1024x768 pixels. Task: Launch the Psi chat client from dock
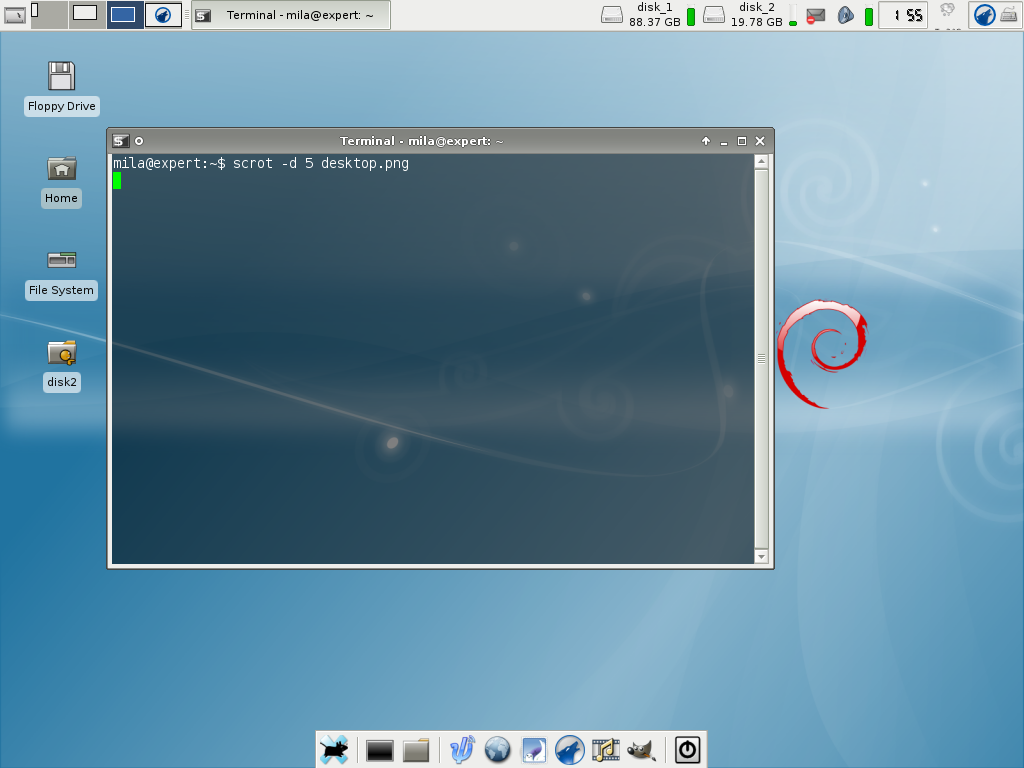point(462,750)
